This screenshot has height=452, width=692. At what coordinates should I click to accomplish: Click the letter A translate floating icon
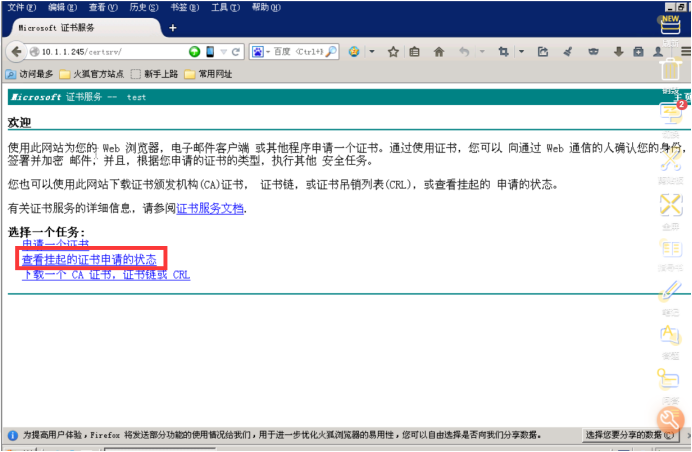pos(670,335)
